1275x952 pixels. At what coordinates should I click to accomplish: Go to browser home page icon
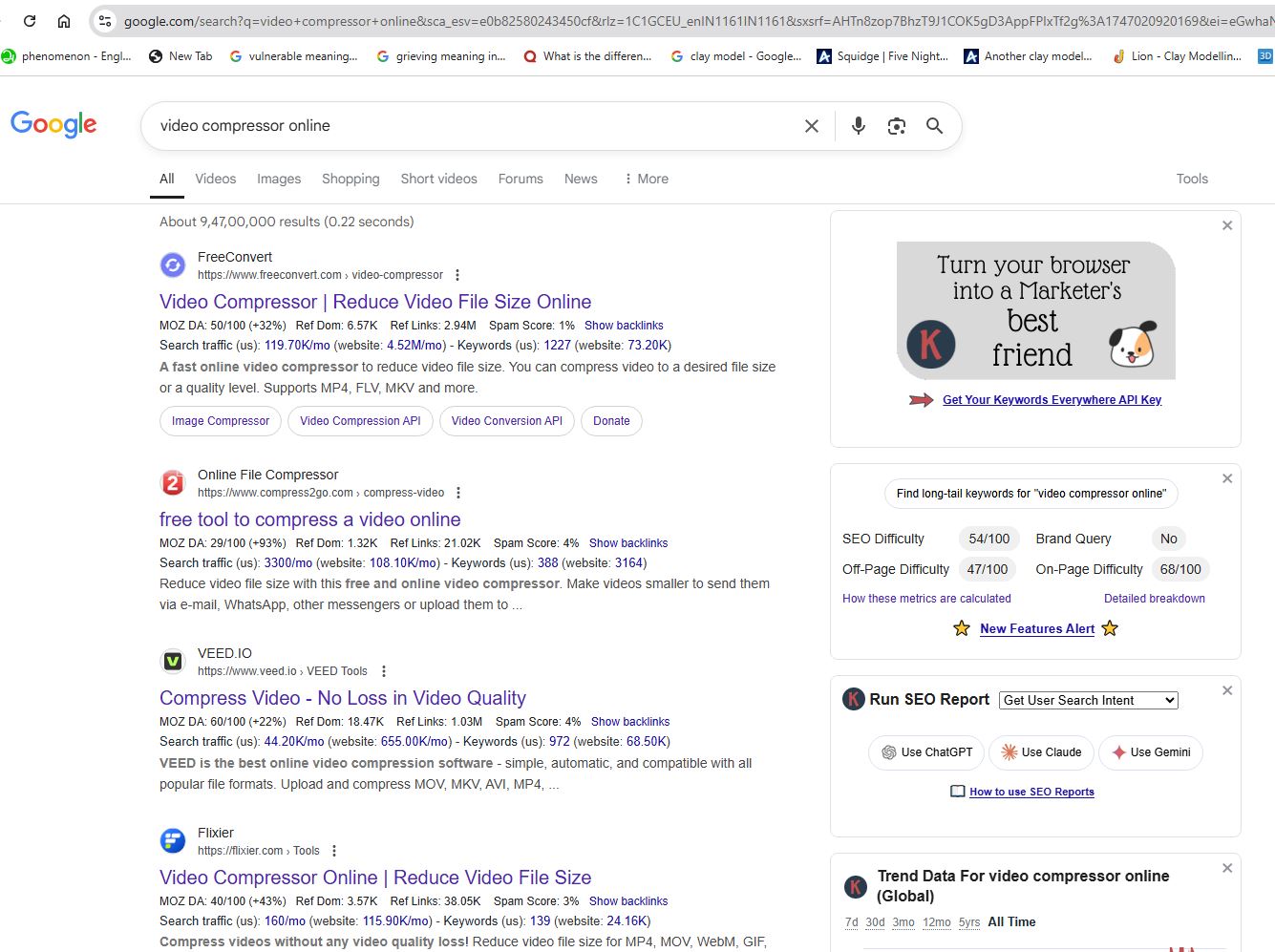[64, 20]
